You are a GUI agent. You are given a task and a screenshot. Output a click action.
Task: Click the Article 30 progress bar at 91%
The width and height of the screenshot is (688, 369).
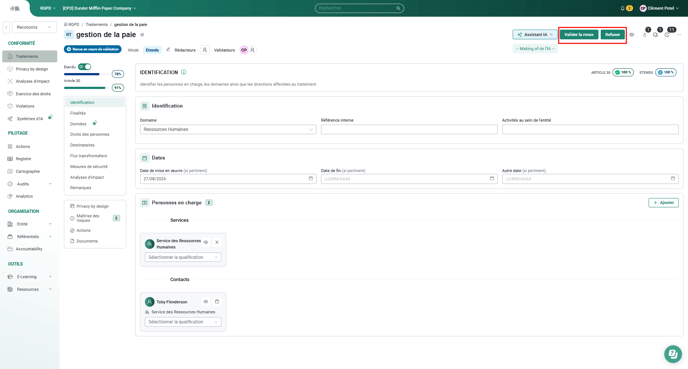tap(86, 88)
